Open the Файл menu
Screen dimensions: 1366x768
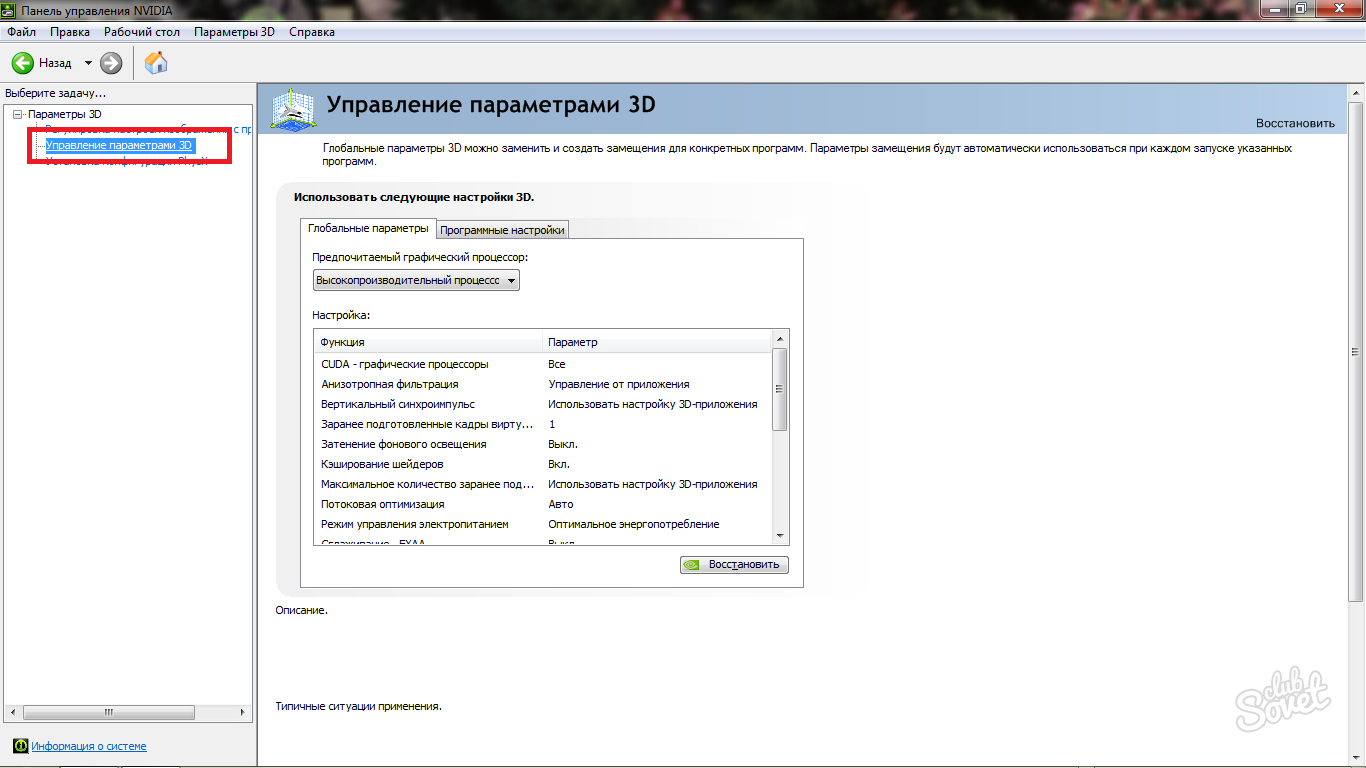pyautogui.click(x=21, y=32)
